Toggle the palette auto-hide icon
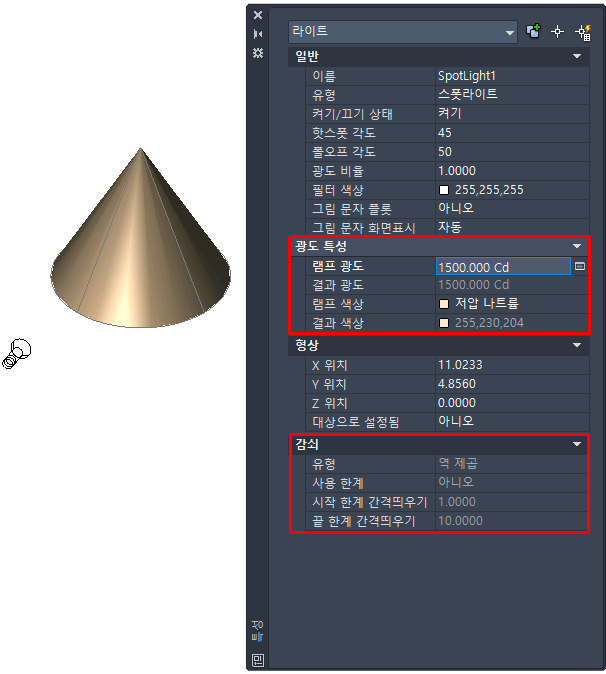Image resolution: width=606 pixels, height=674 pixels. (258, 34)
